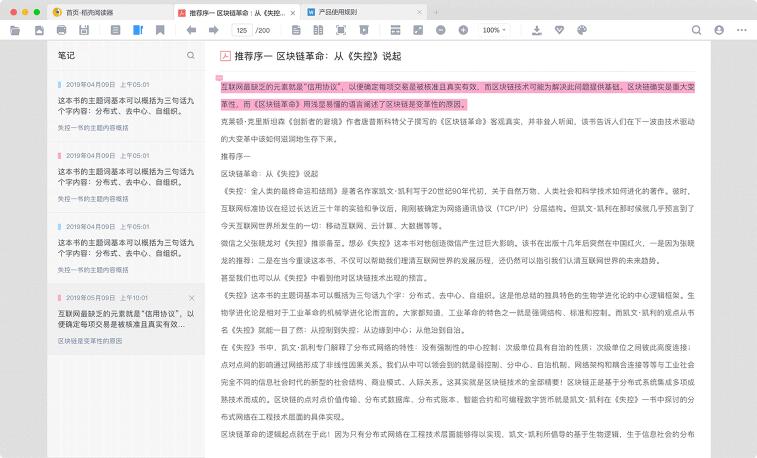Close the 产品使用规则 tab
The image size is (757, 458).
pyautogui.click(x=420, y=13)
